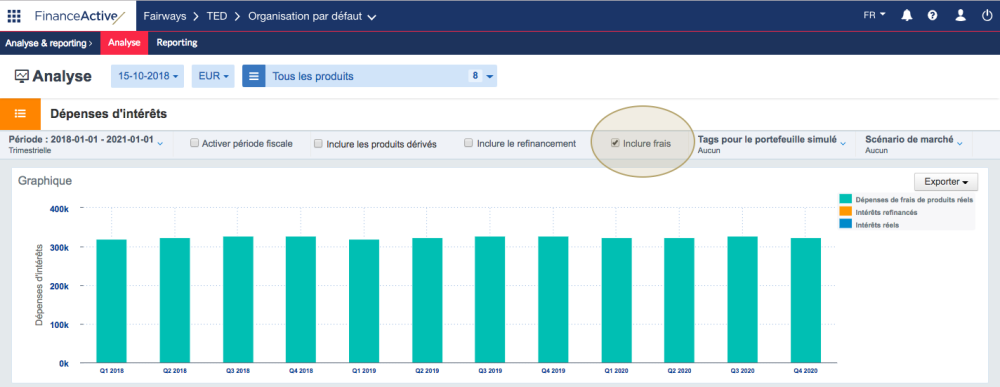Viewport: 1000px width, 387px height.
Task: Click Dépenses de frais de produits réels legend
Action: pos(907,200)
